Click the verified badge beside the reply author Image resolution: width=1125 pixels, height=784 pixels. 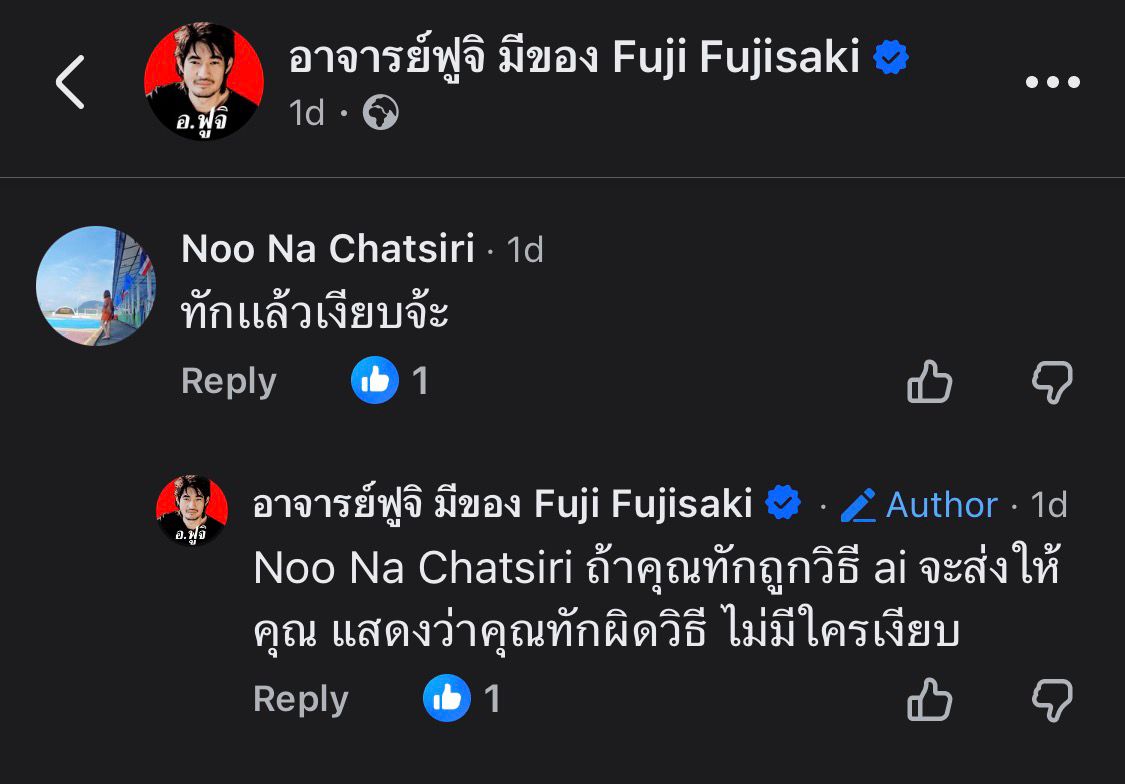783,504
